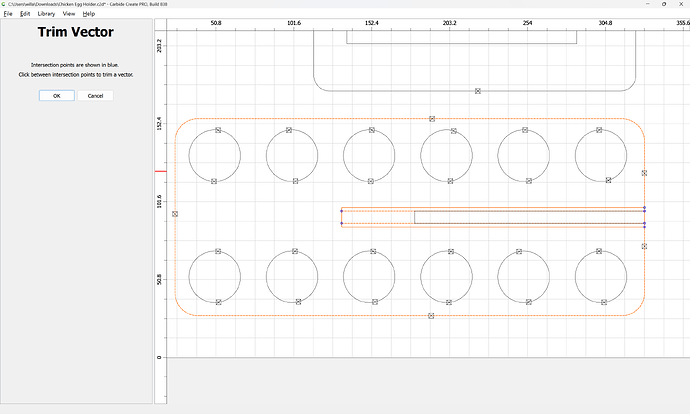Click node marker on orange outline's bottom edge
Screen dimensions: 690x414
coord(431,316)
